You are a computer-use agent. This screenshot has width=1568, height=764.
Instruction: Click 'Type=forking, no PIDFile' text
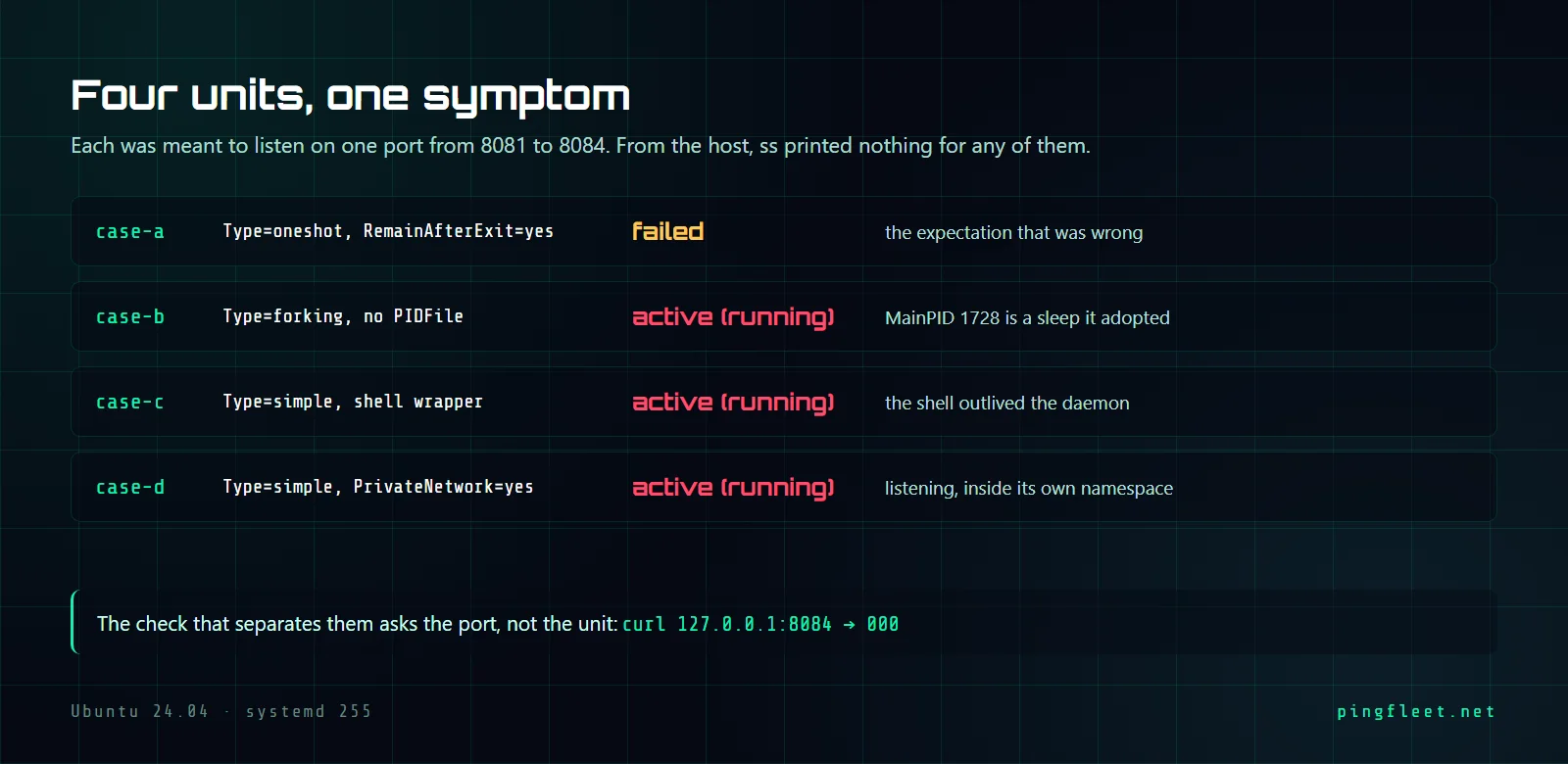pyautogui.click(x=343, y=316)
